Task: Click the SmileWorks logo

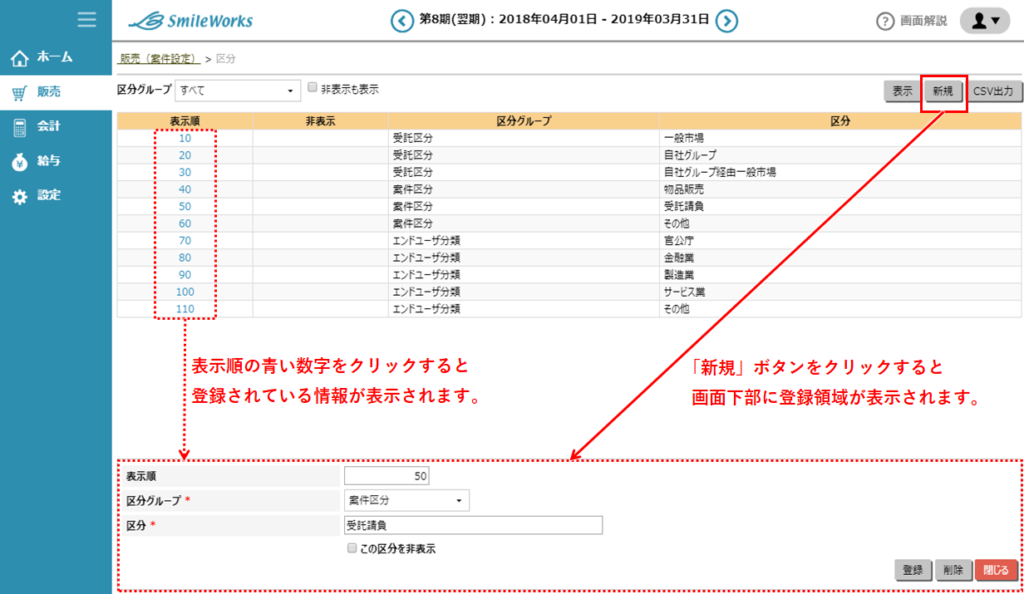Action: click(x=191, y=20)
